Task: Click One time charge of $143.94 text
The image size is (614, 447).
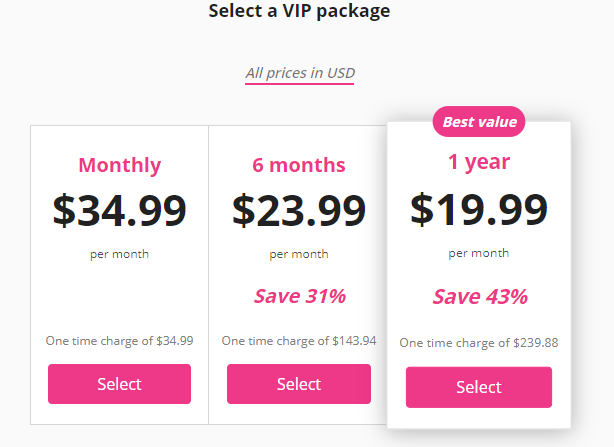Action: [299, 341]
